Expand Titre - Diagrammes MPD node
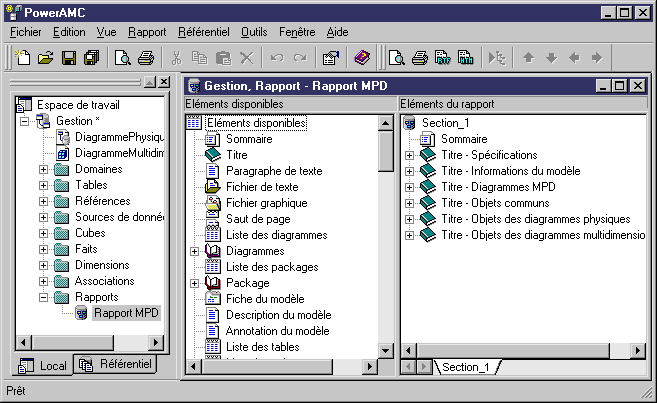Viewport: 657px width, 403px height. pyautogui.click(x=409, y=187)
